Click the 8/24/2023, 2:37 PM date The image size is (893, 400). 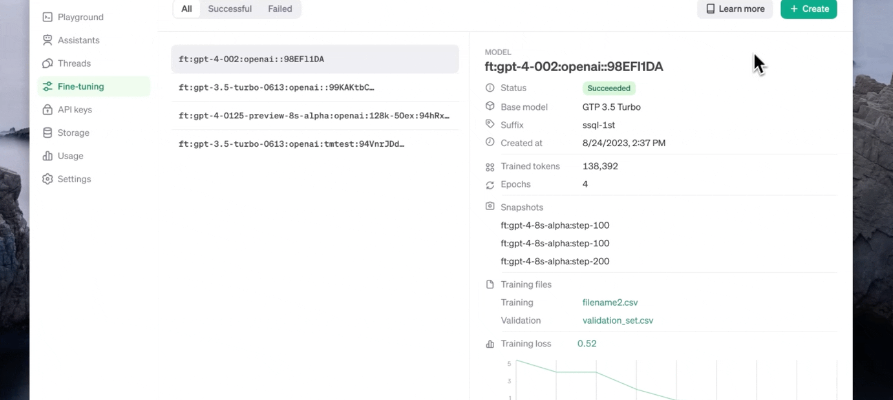coord(624,143)
